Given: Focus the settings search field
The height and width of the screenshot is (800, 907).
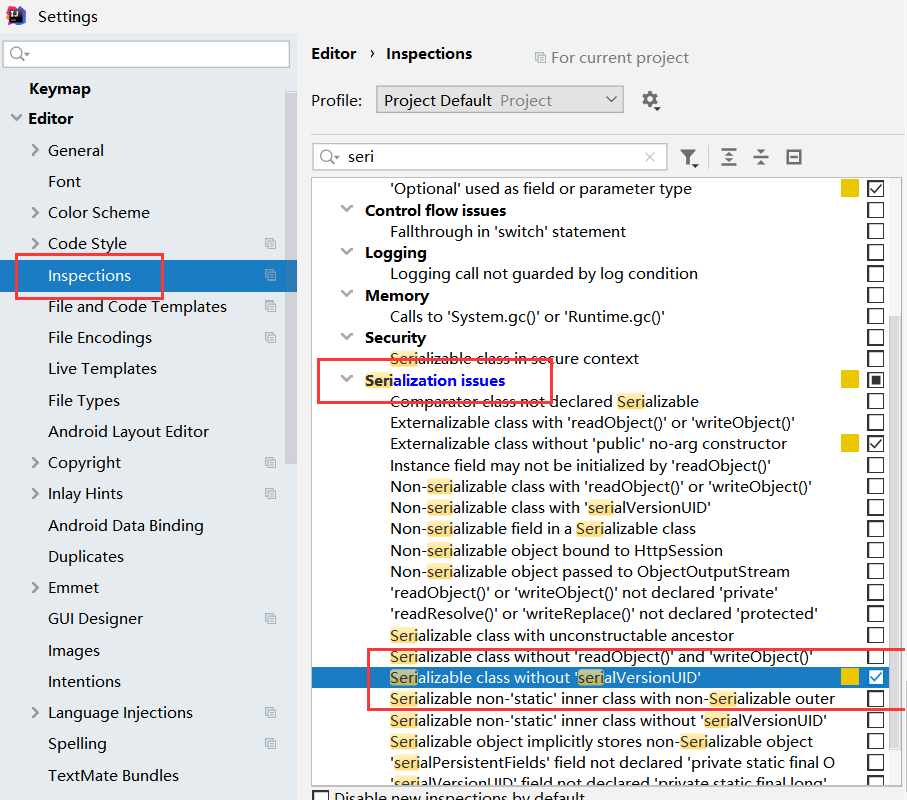Looking at the screenshot, I should coord(146,54).
